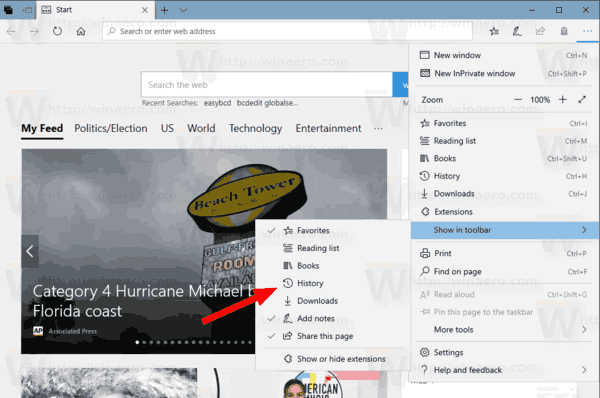Close the Settings and more ellipsis menu

point(587,31)
